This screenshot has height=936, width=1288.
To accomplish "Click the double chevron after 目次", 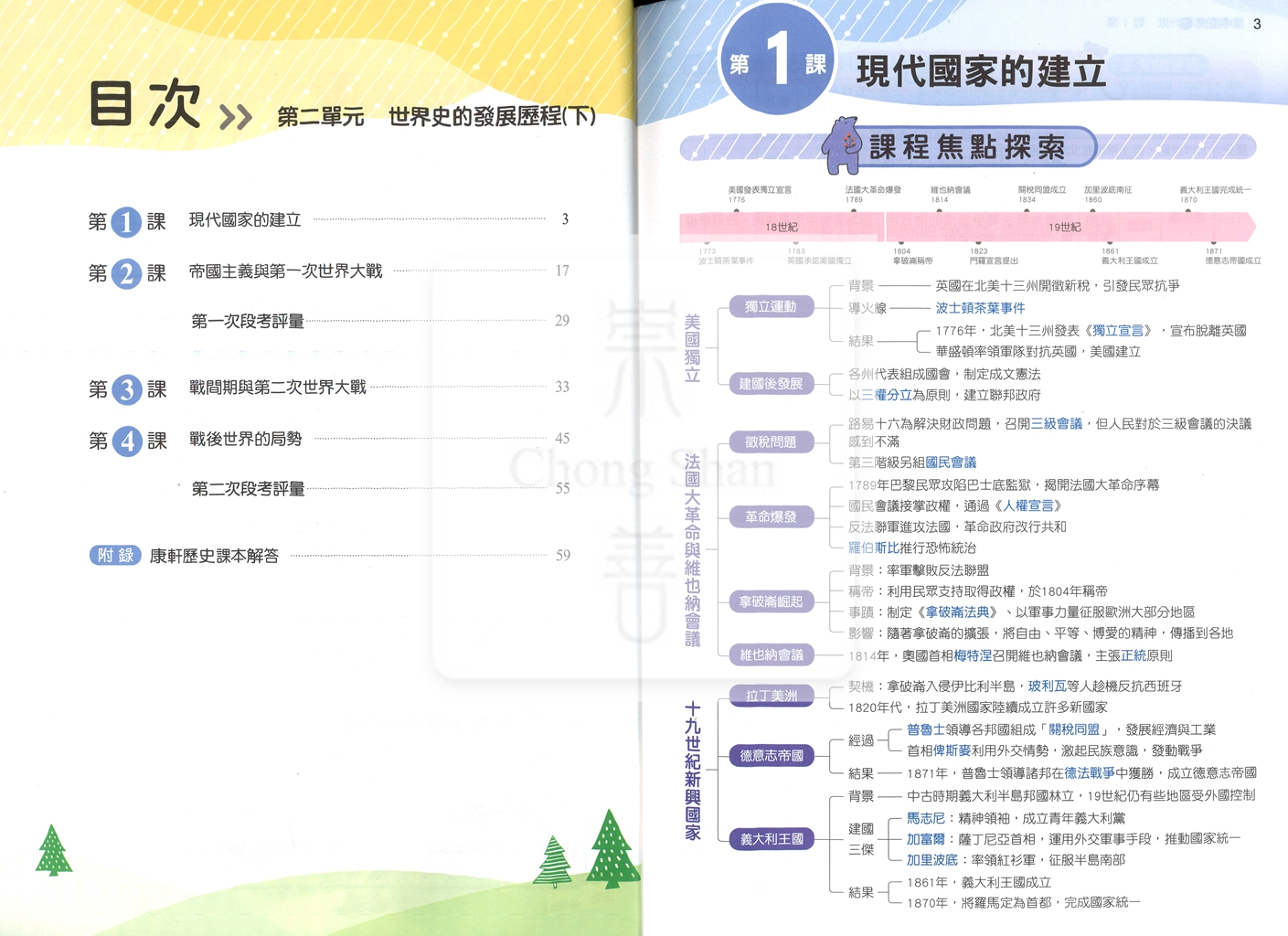I will (x=236, y=117).
